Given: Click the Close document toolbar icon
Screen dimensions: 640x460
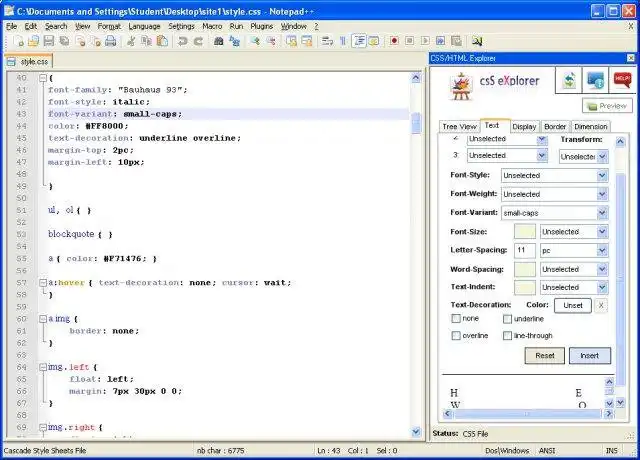Looking at the screenshot, I should coord(80,41).
